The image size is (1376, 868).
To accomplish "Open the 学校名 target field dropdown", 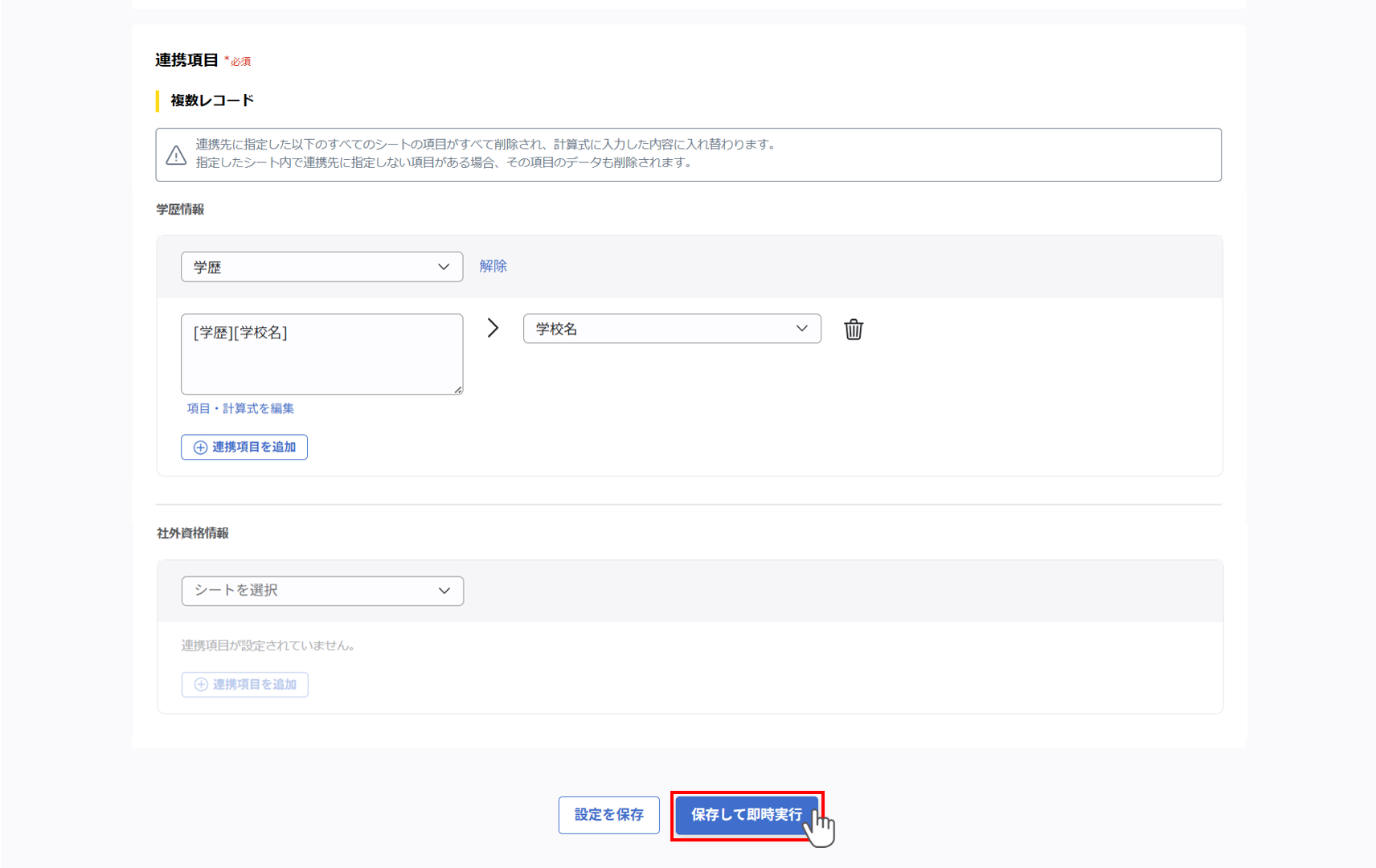I will tap(672, 328).
